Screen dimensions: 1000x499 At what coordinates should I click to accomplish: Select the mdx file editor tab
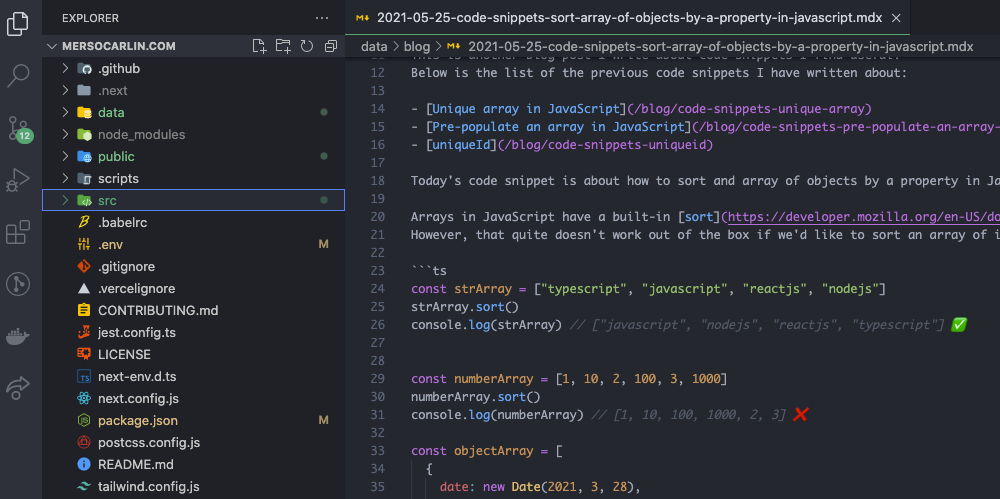pos(628,18)
